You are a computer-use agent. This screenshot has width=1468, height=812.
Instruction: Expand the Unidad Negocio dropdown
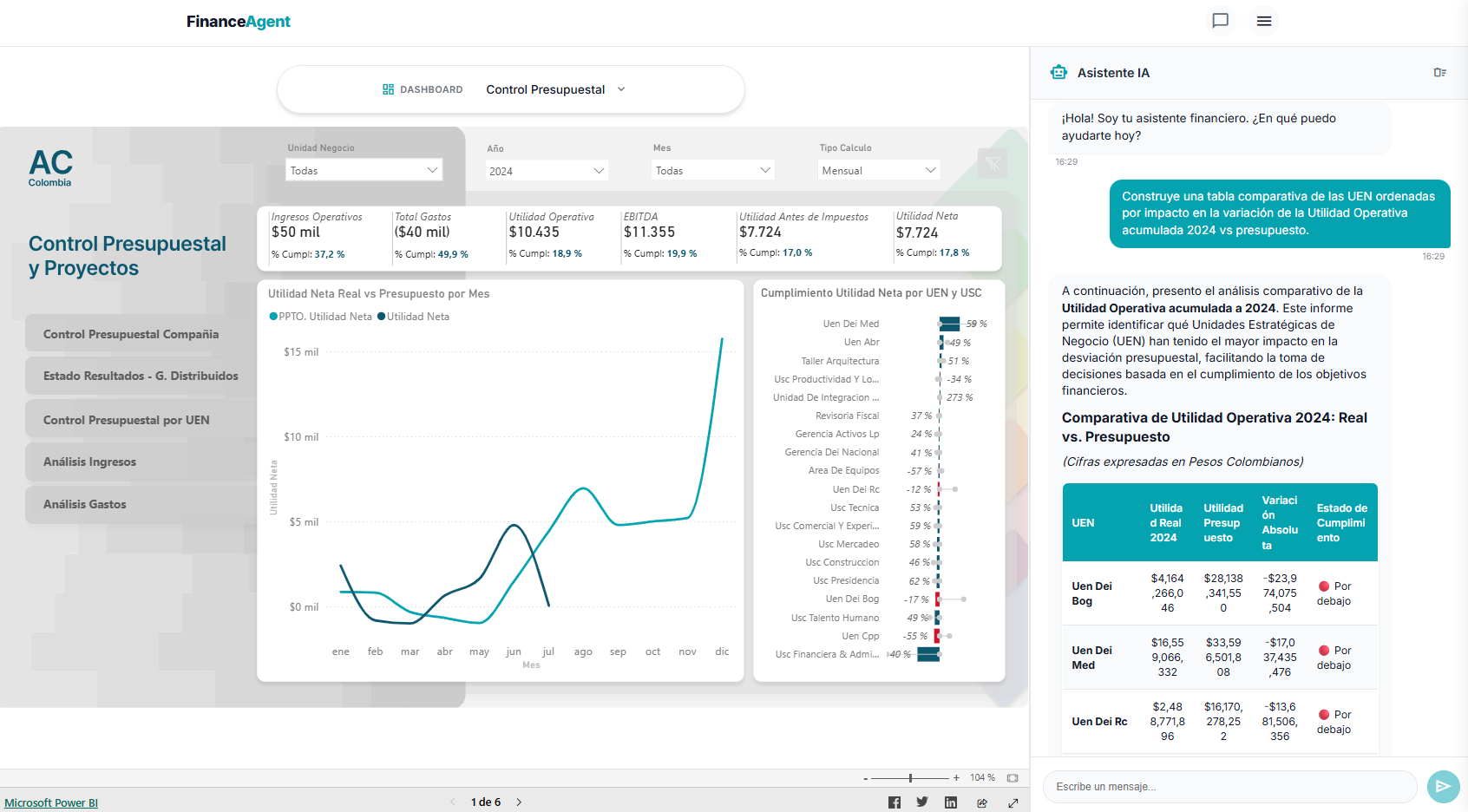point(364,170)
